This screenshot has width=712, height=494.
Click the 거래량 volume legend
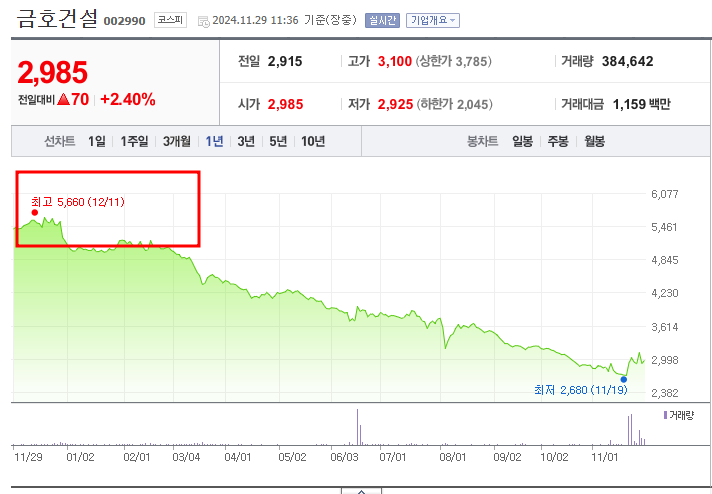click(x=679, y=415)
